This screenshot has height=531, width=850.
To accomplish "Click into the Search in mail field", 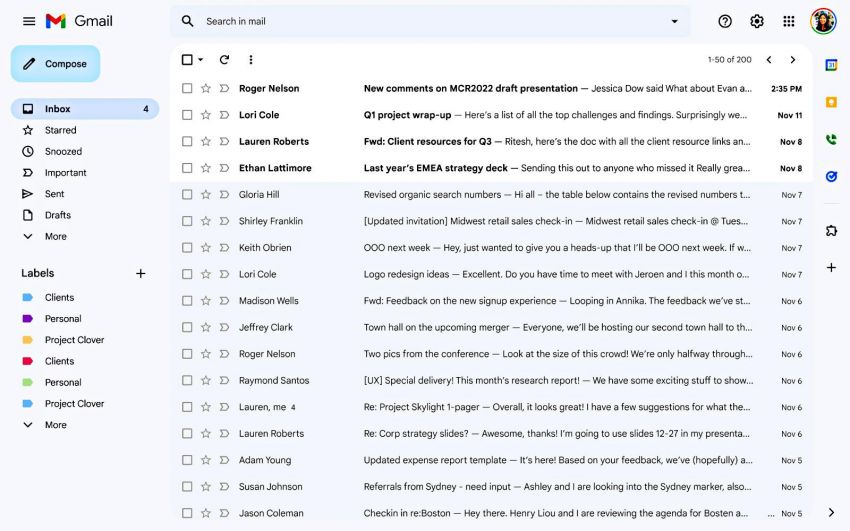I will pyautogui.click(x=420, y=21).
